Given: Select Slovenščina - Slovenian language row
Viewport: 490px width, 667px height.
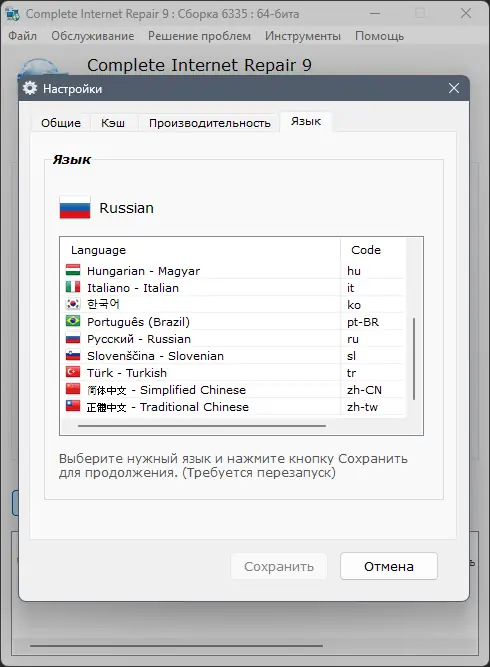Looking at the screenshot, I should (x=234, y=356).
